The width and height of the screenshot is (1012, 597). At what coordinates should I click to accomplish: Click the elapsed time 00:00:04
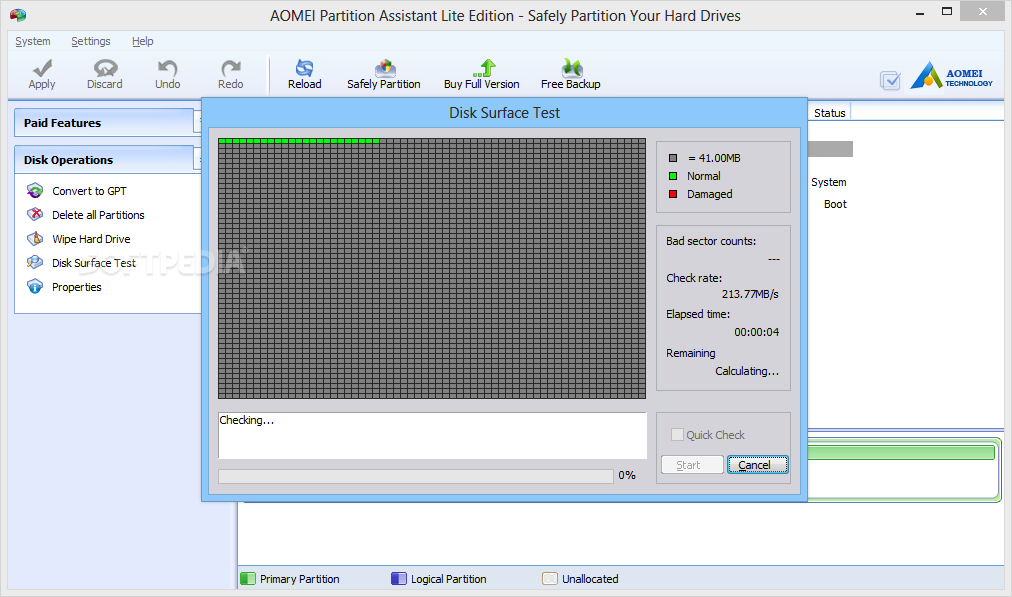pyautogui.click(x=756, y=332)
